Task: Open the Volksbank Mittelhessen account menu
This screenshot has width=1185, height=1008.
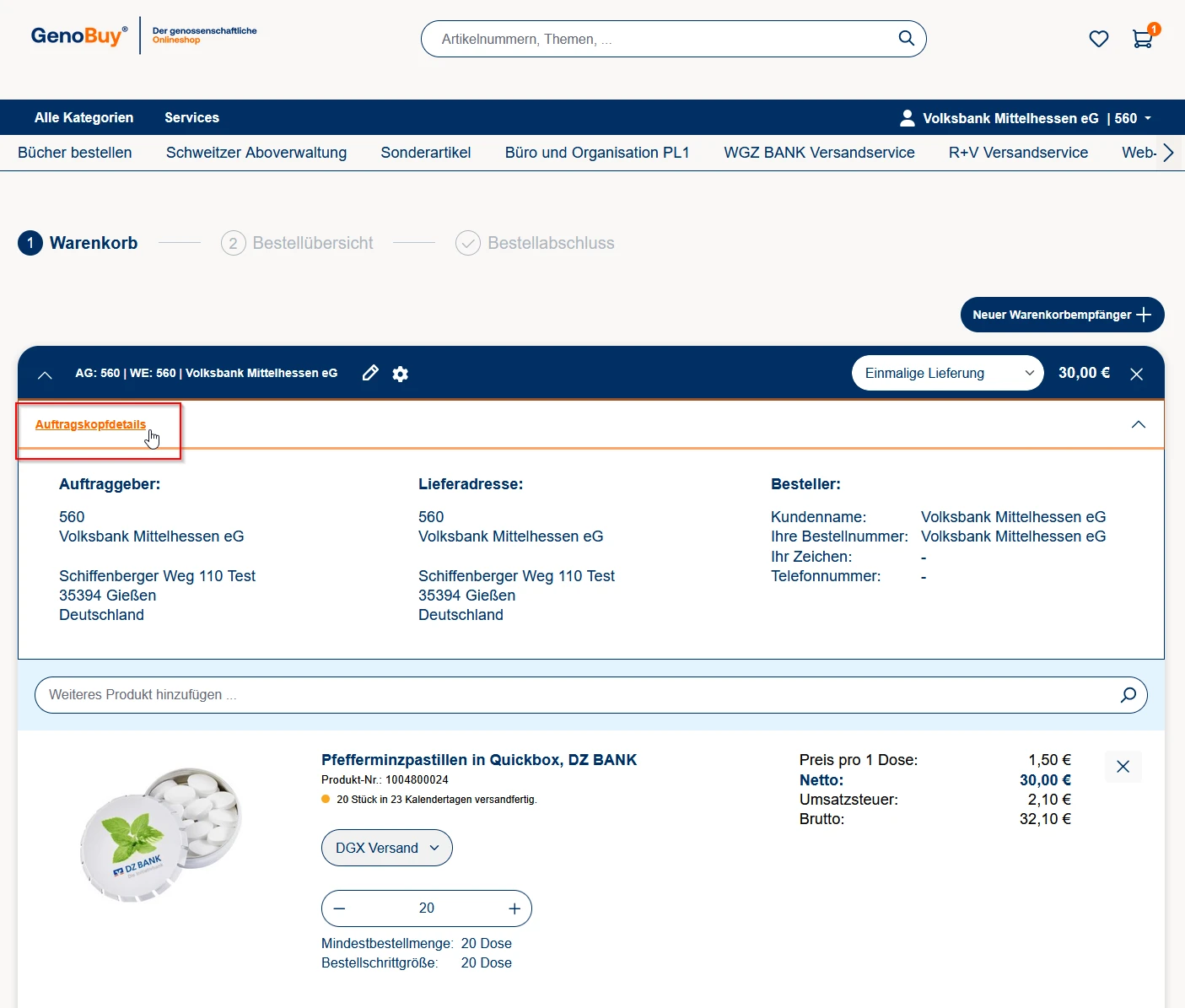Action: click(x=1025, y=118)
